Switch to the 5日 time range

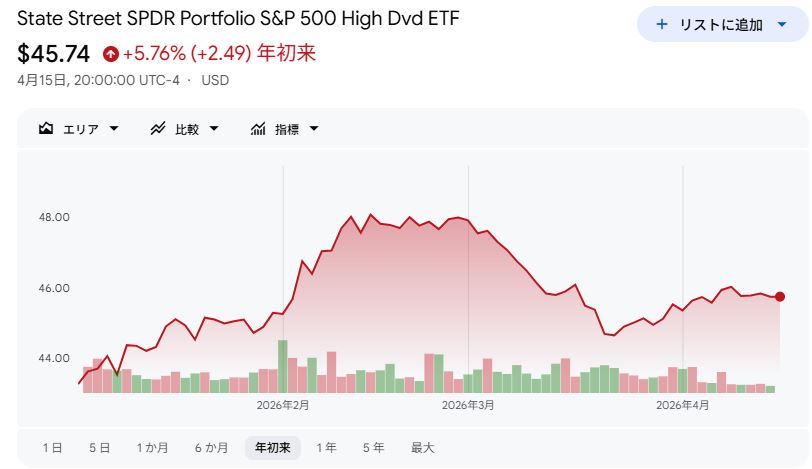click(x=99, y=448)
